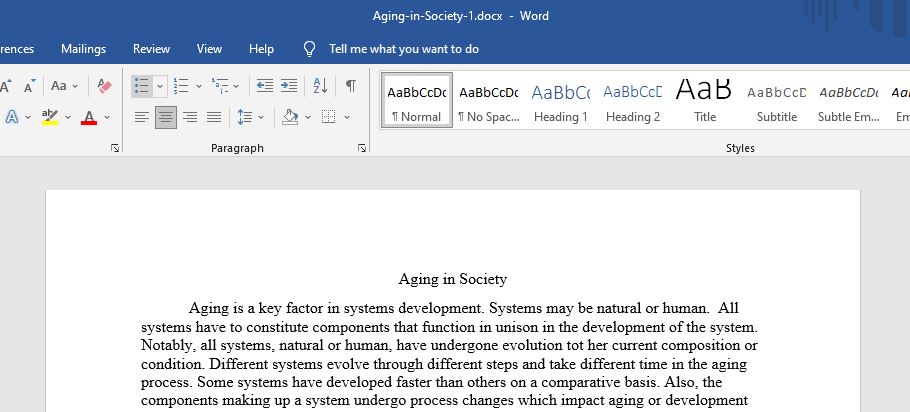Click the Increase Indent icon
910x412 pixels.
point(289,86)
